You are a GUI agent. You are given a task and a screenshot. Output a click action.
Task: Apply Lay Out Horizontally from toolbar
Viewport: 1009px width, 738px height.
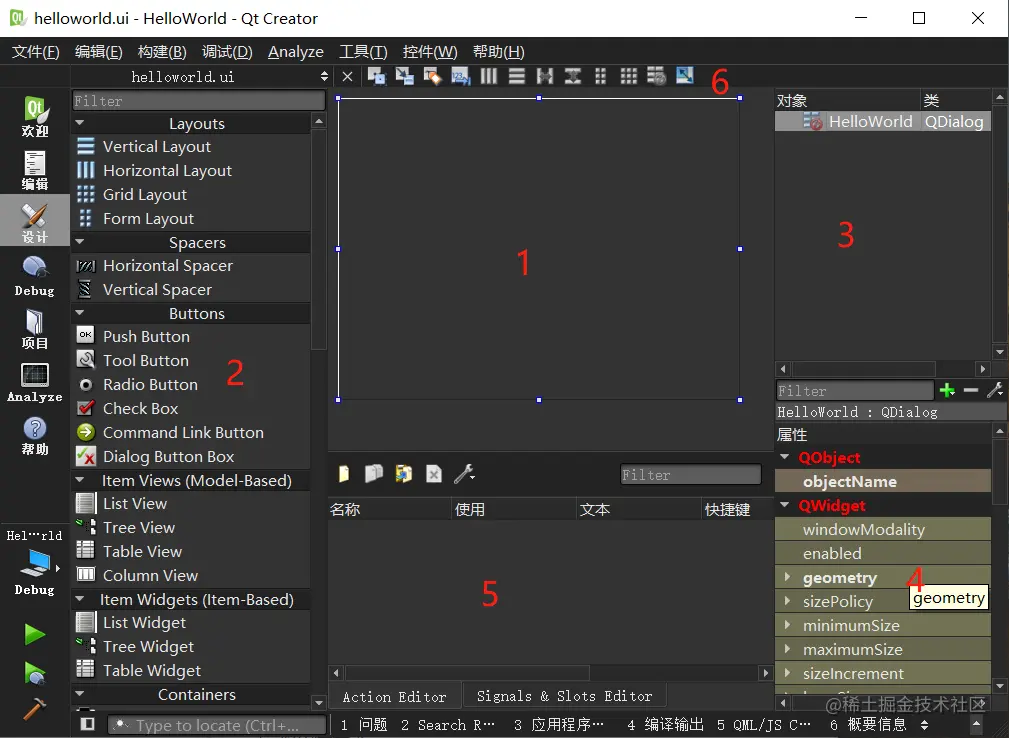[x=489, y=76]
